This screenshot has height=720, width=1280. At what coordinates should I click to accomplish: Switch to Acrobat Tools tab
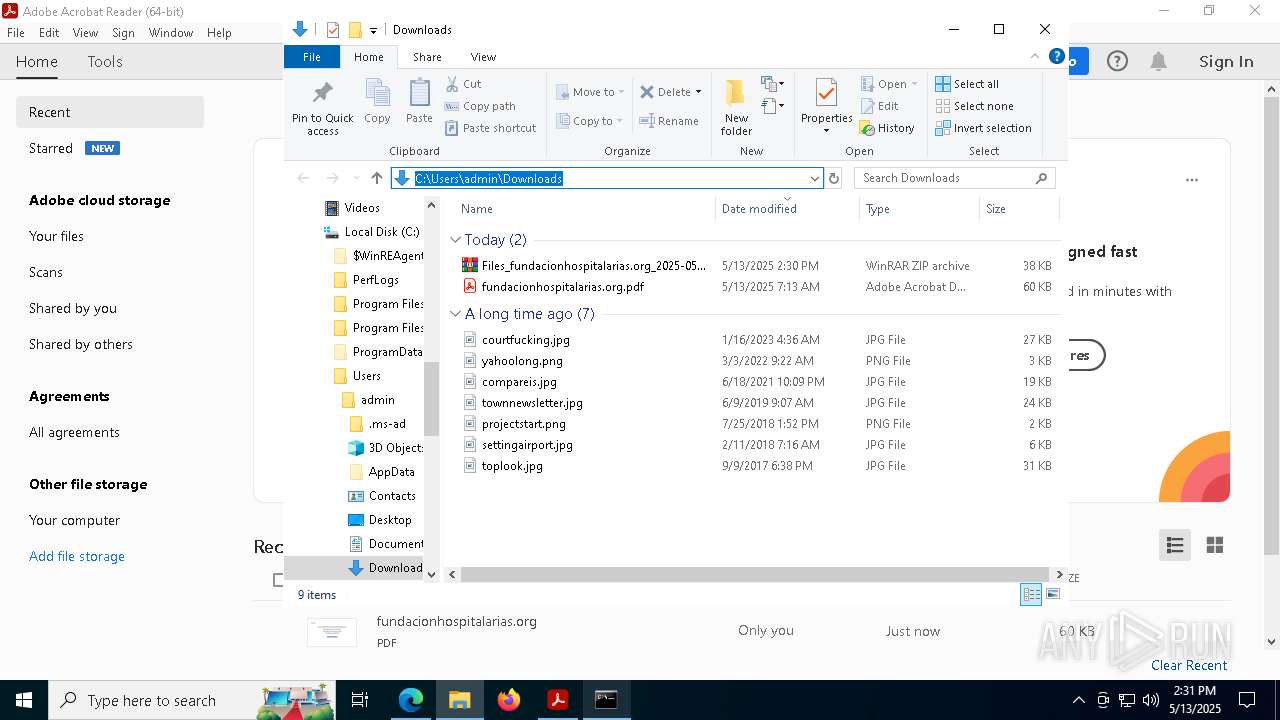[x=105, y=62]
